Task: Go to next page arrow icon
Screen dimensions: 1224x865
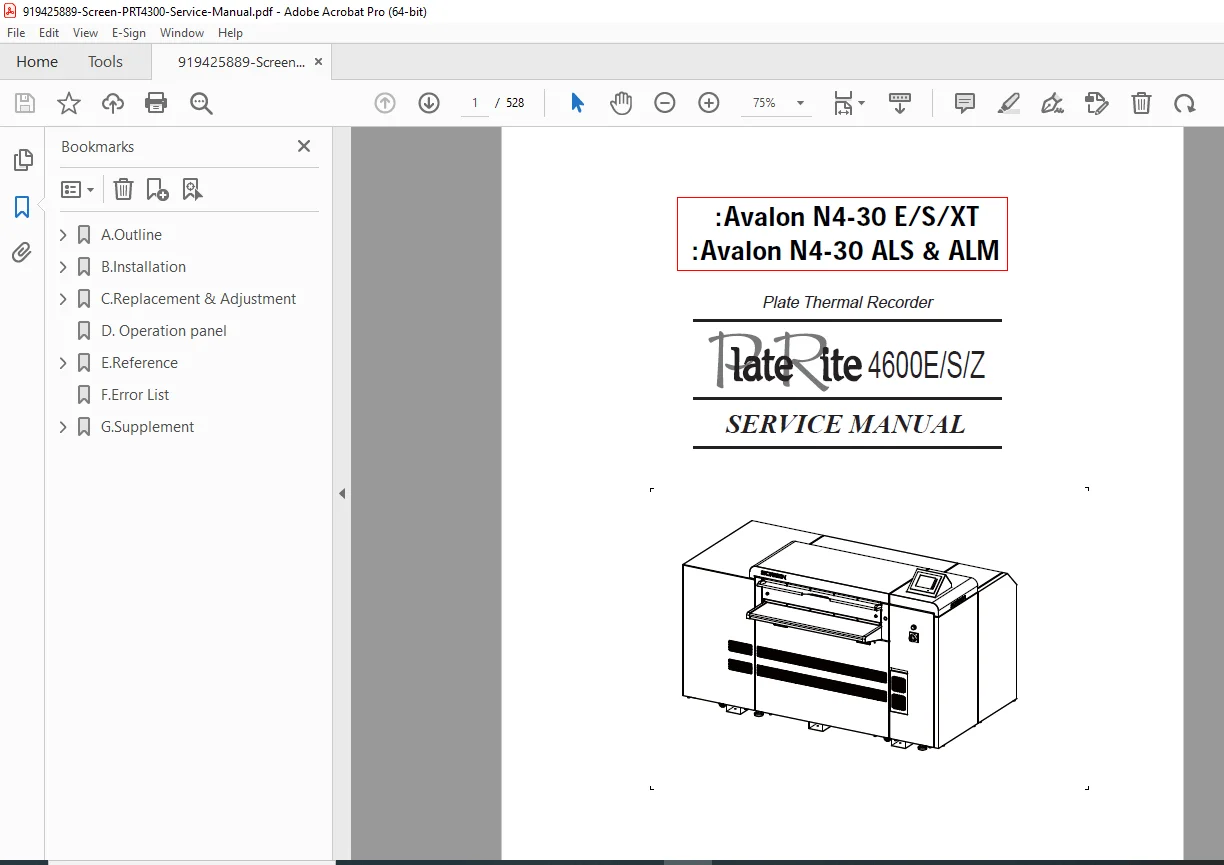Action: click(429, 103)
